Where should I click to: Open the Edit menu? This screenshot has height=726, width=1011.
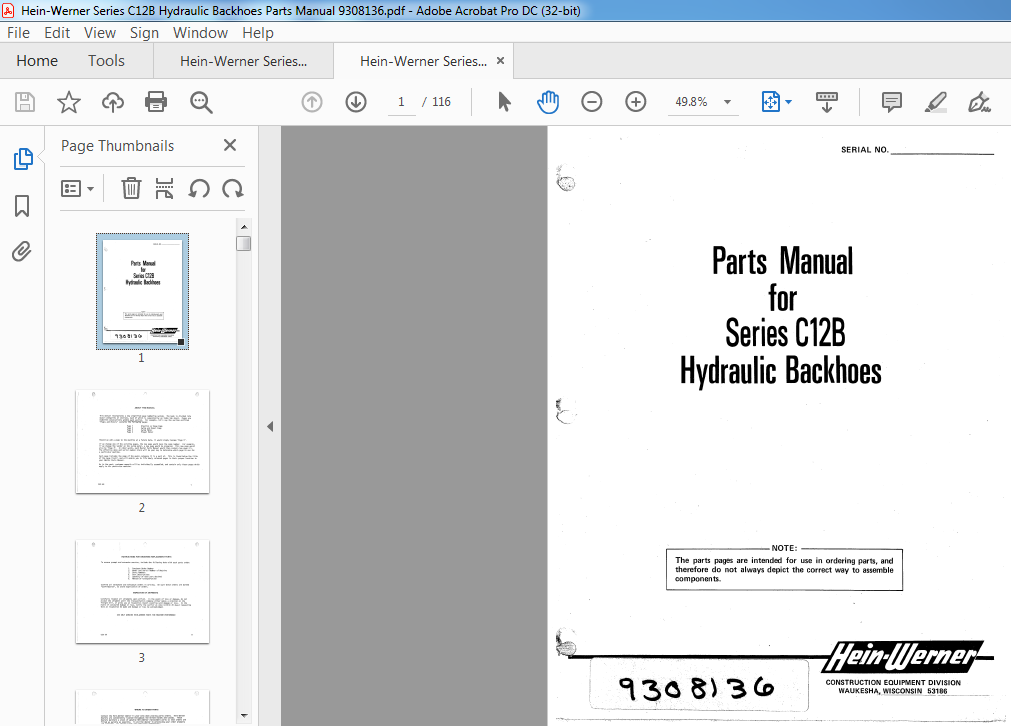[57, 33]
